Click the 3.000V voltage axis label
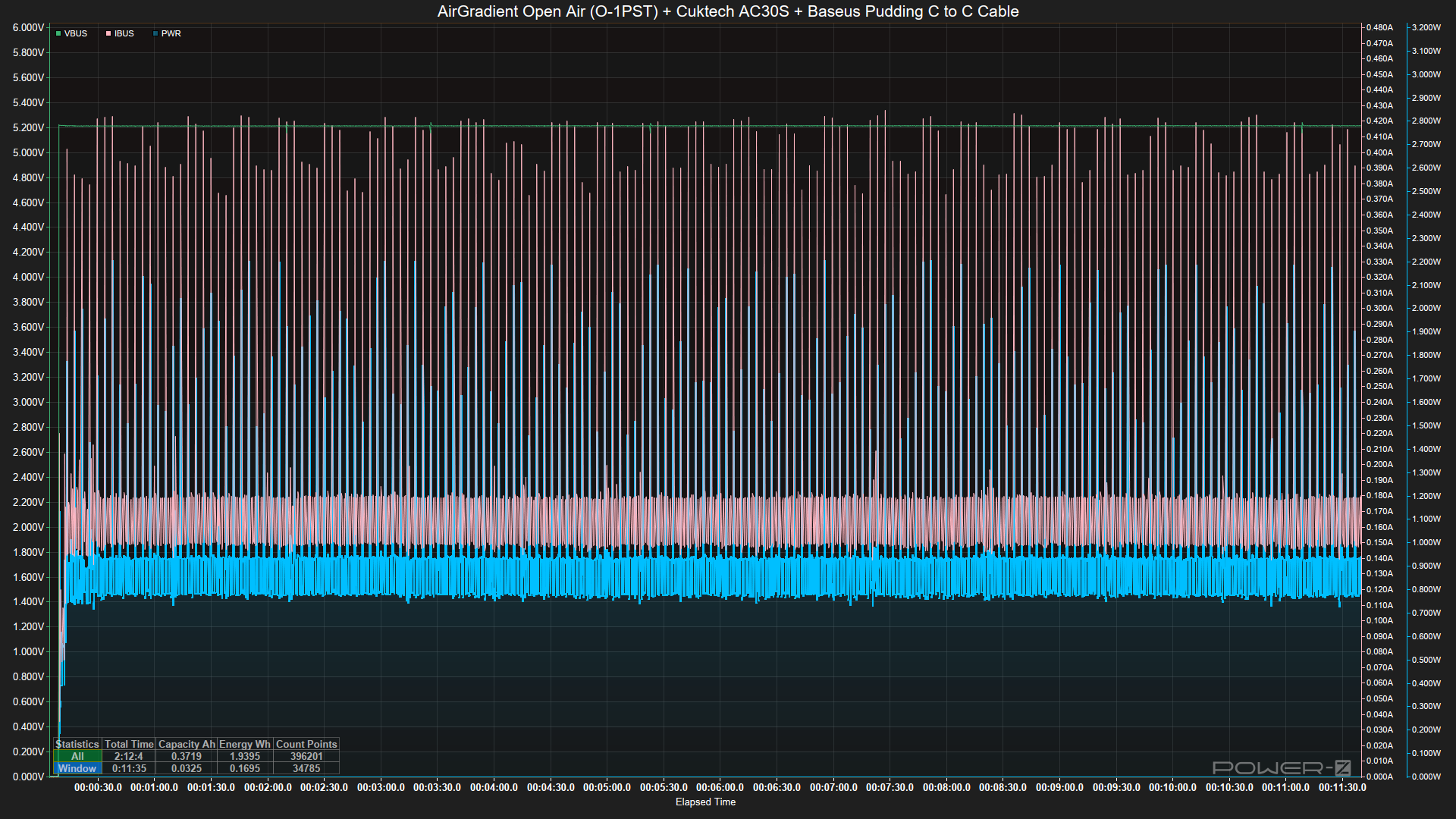The width and height of the screenshot is (1456, 819). (28, 402)
